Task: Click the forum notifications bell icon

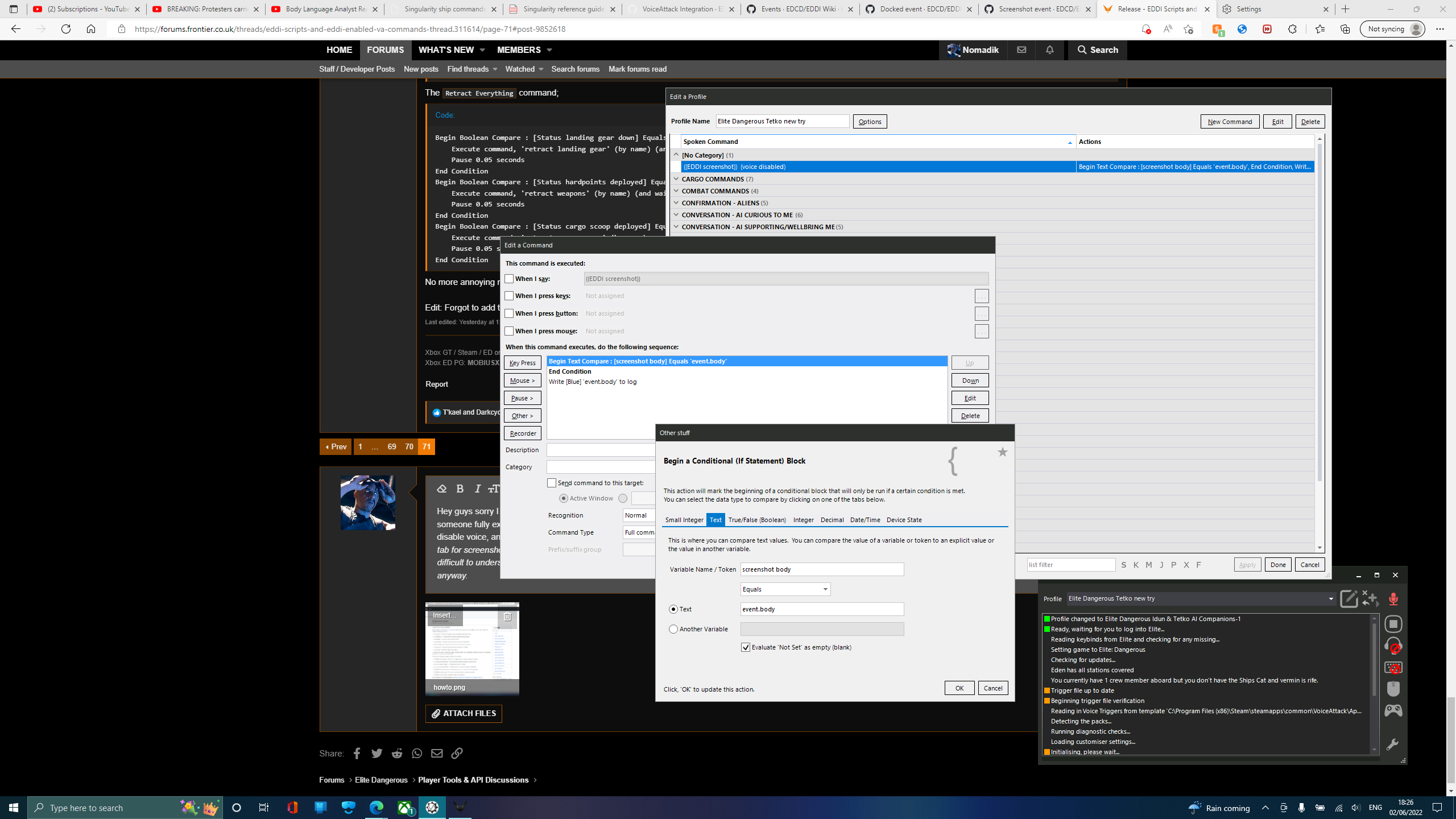Action: pyautogui.click(x=1049, y=49)
